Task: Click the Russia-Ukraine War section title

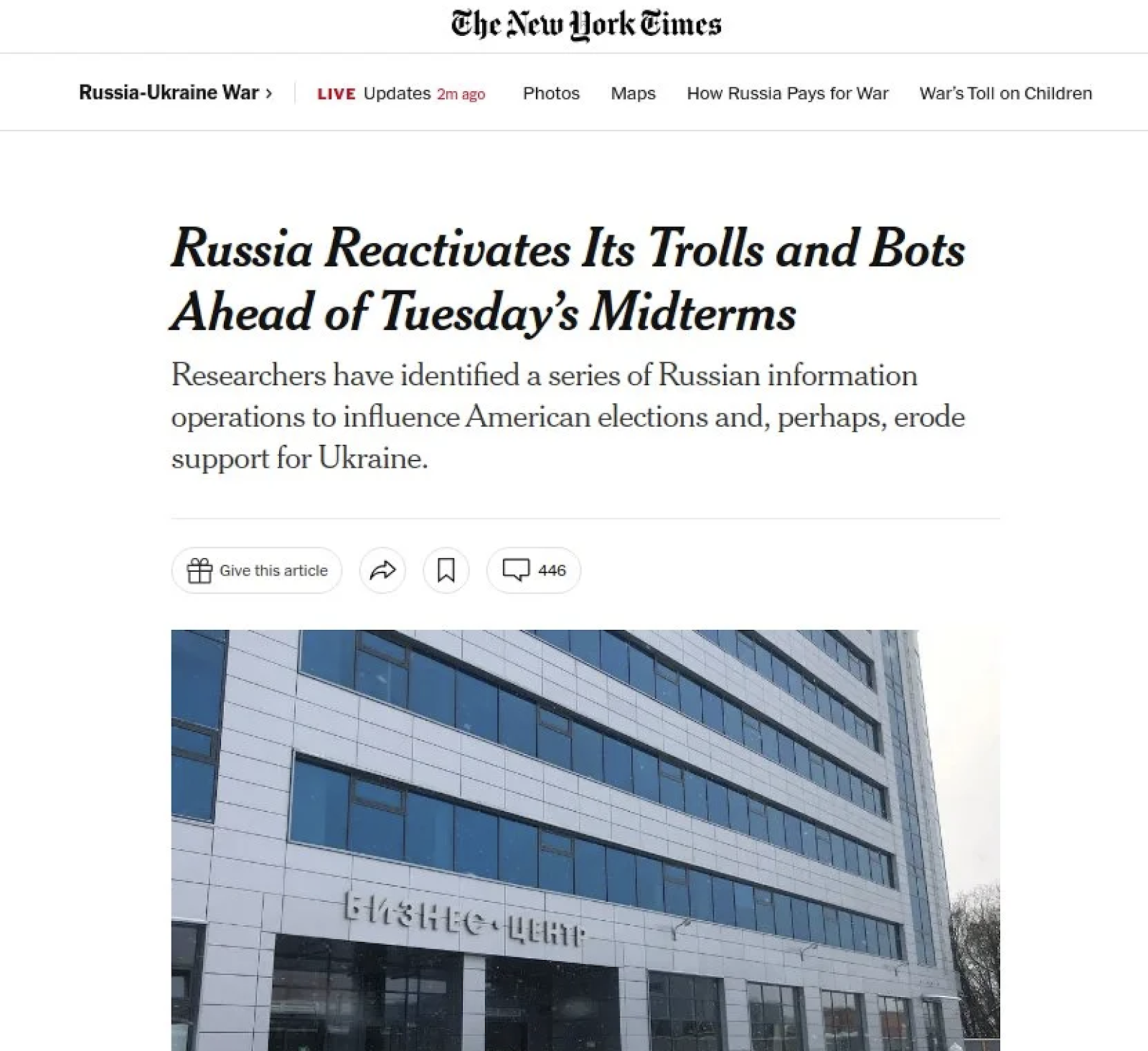Action: click(169, 93)
